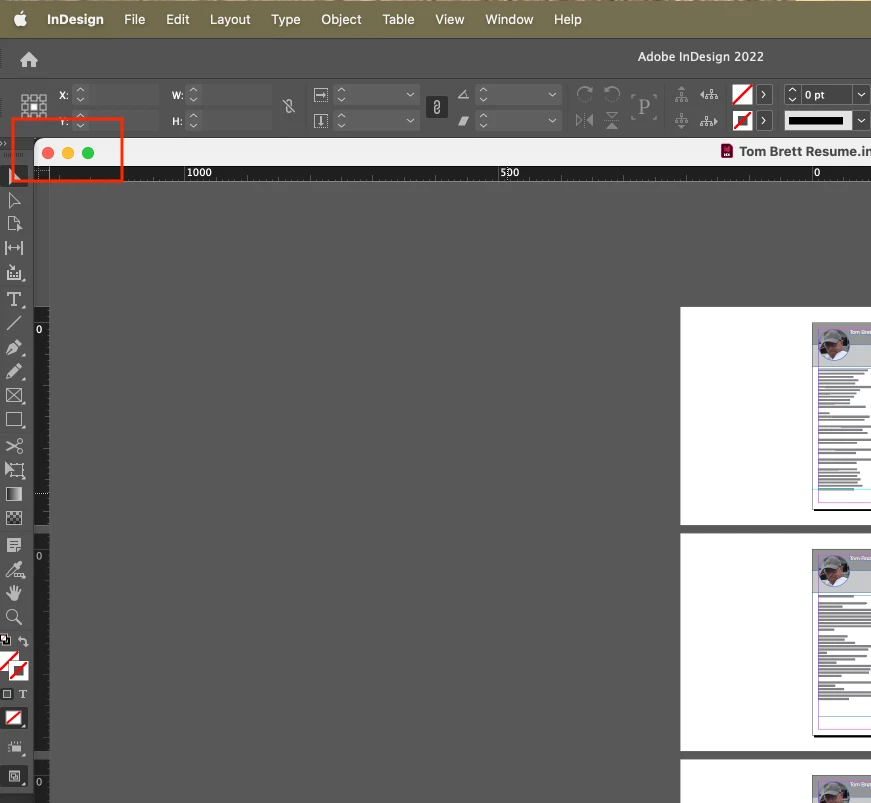Screen dimensions: 871x803
Task: Click the flip vertical icon
Action: [612, 120]
